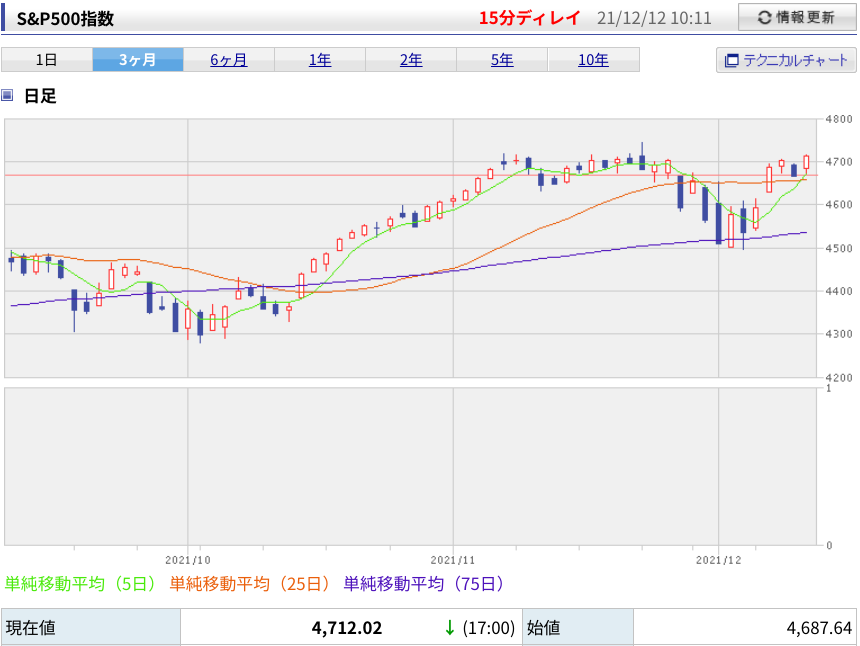Click the 4200 price axis label
This screenshot has width=860, height=646.
839,377
